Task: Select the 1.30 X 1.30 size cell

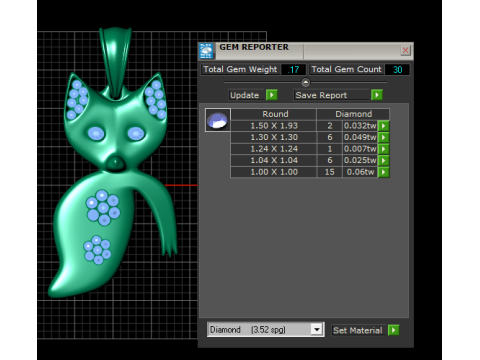Action: click(274, 137)
